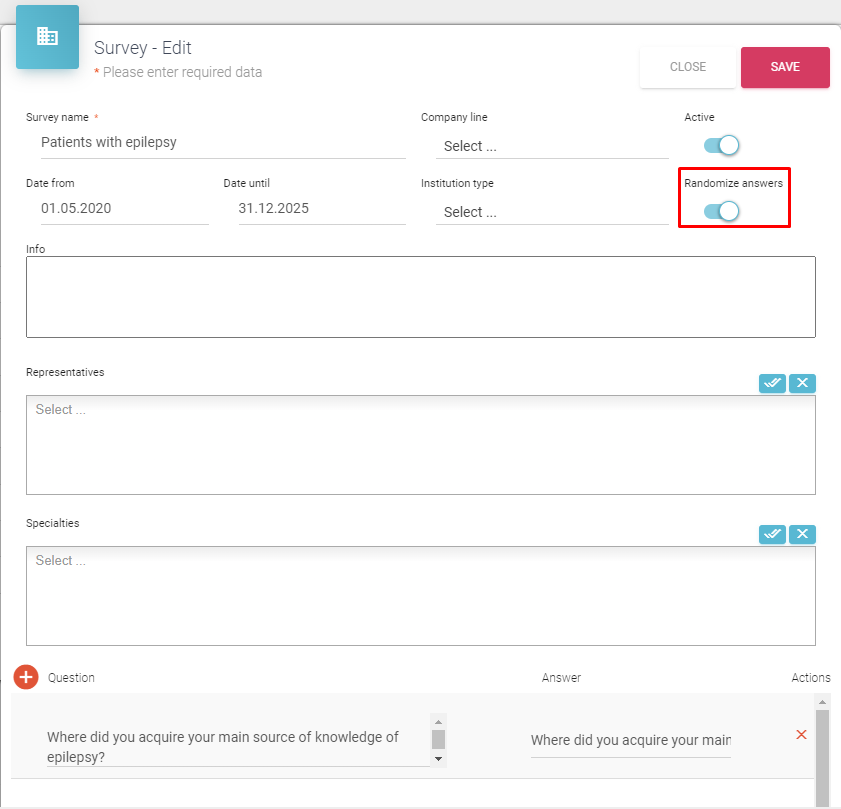Click the Date until field

(314, 209)
